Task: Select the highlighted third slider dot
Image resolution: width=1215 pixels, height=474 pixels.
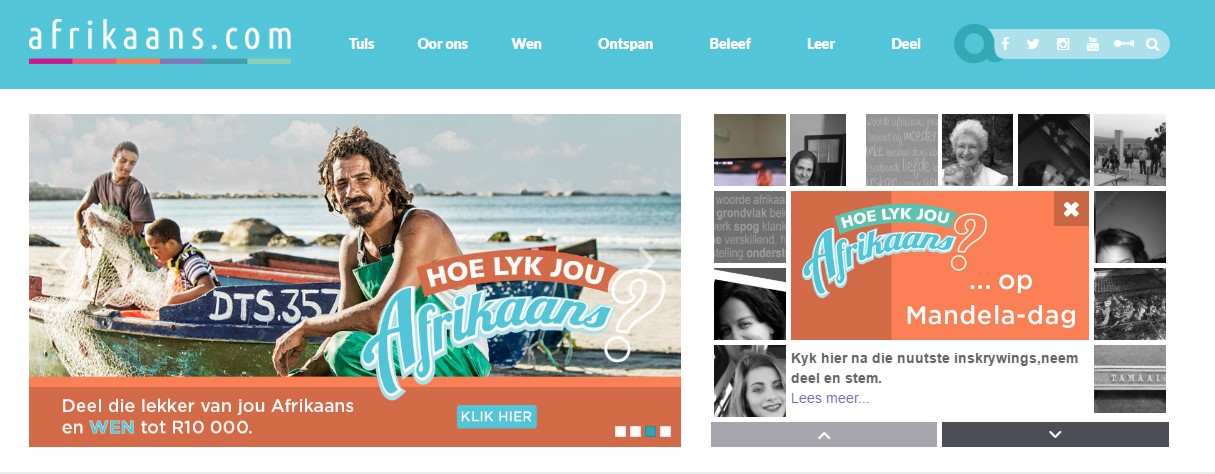Action: pyautogui.click(x=650, y=432)
